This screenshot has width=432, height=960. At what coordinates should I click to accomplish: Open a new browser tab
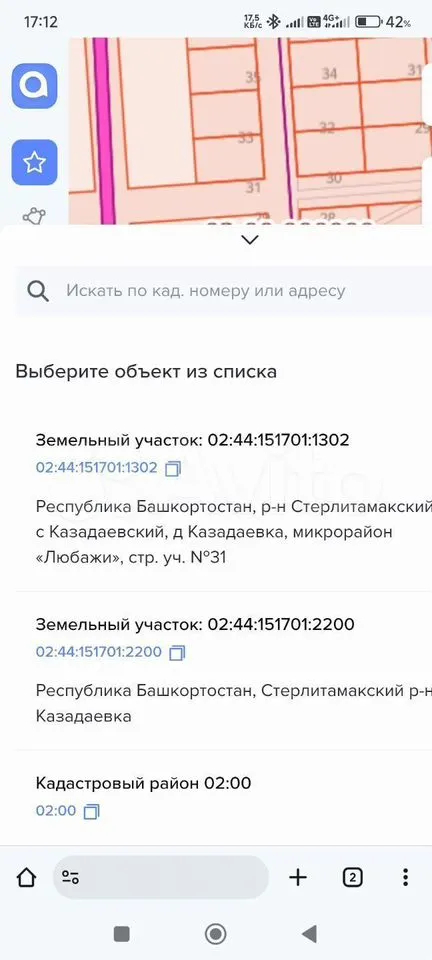297,878
